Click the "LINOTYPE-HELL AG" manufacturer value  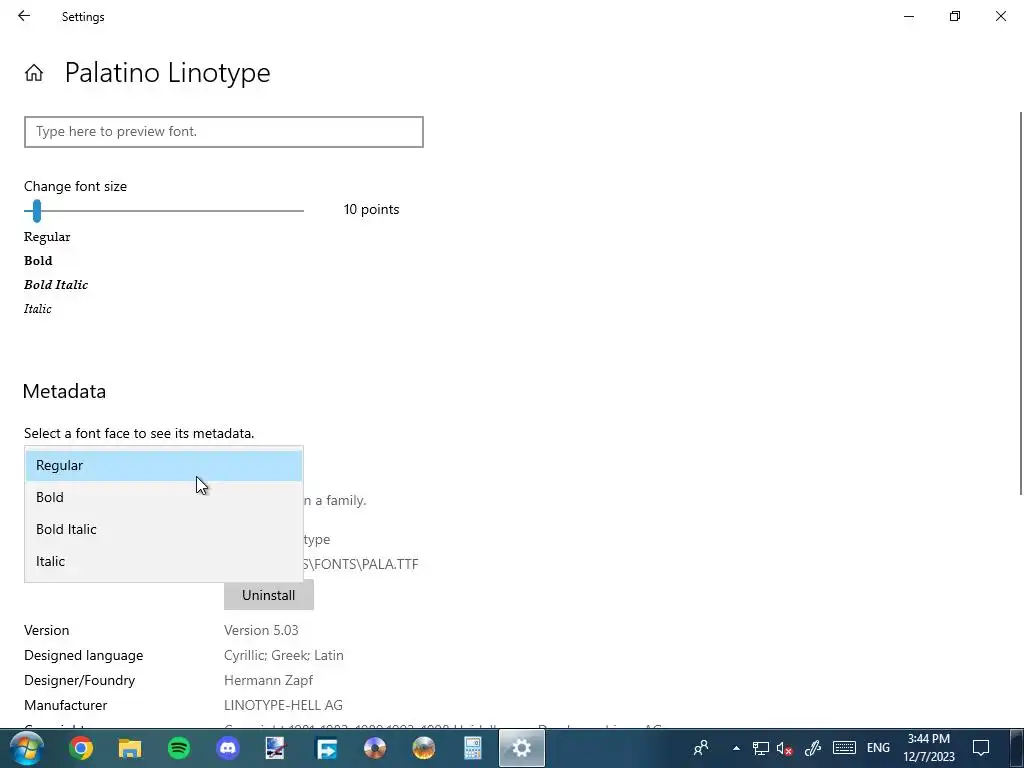point(283,705)
